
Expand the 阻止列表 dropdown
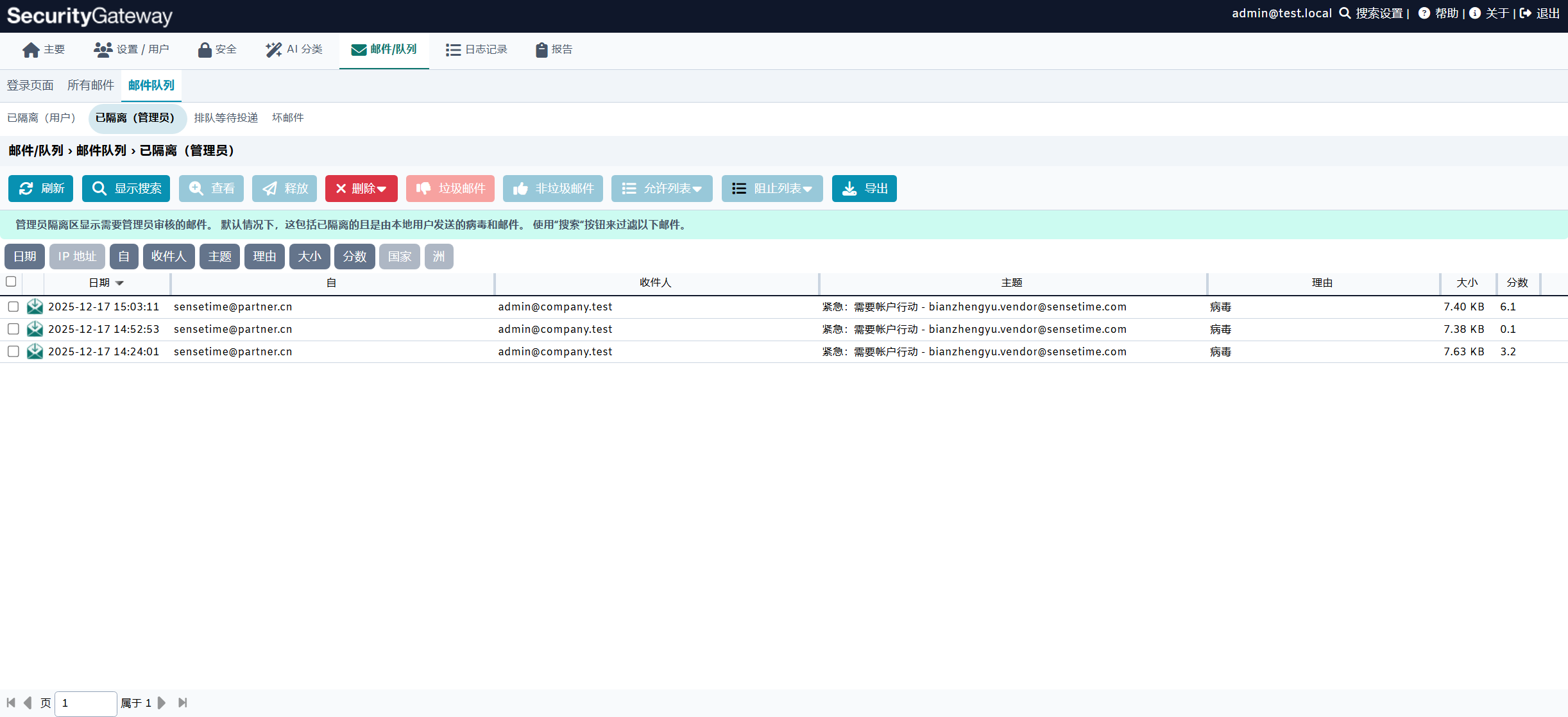pos(772,189)
